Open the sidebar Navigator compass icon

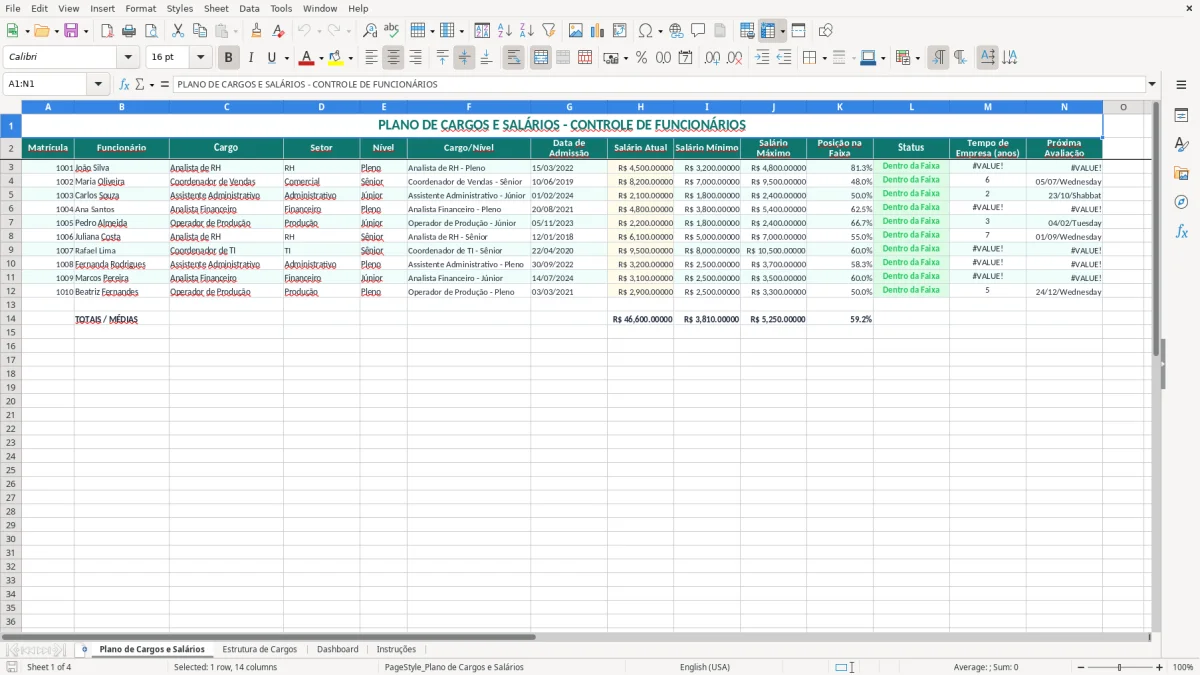click(x=1181, y=202)
